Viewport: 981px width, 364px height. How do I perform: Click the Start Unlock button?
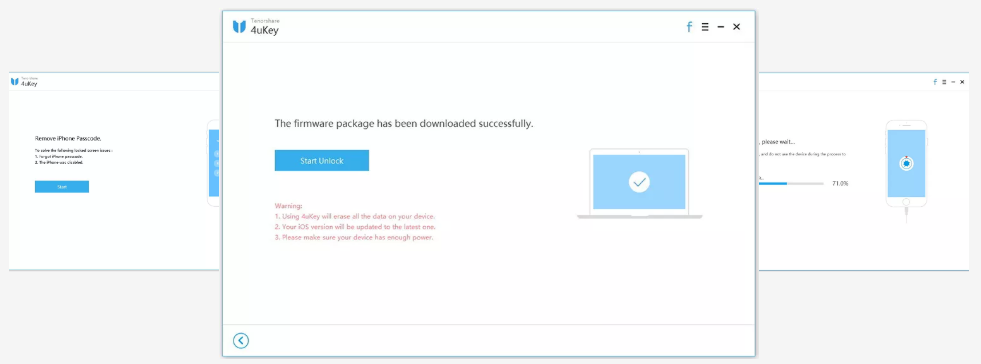pyautogui.click(x=322, y=160)
